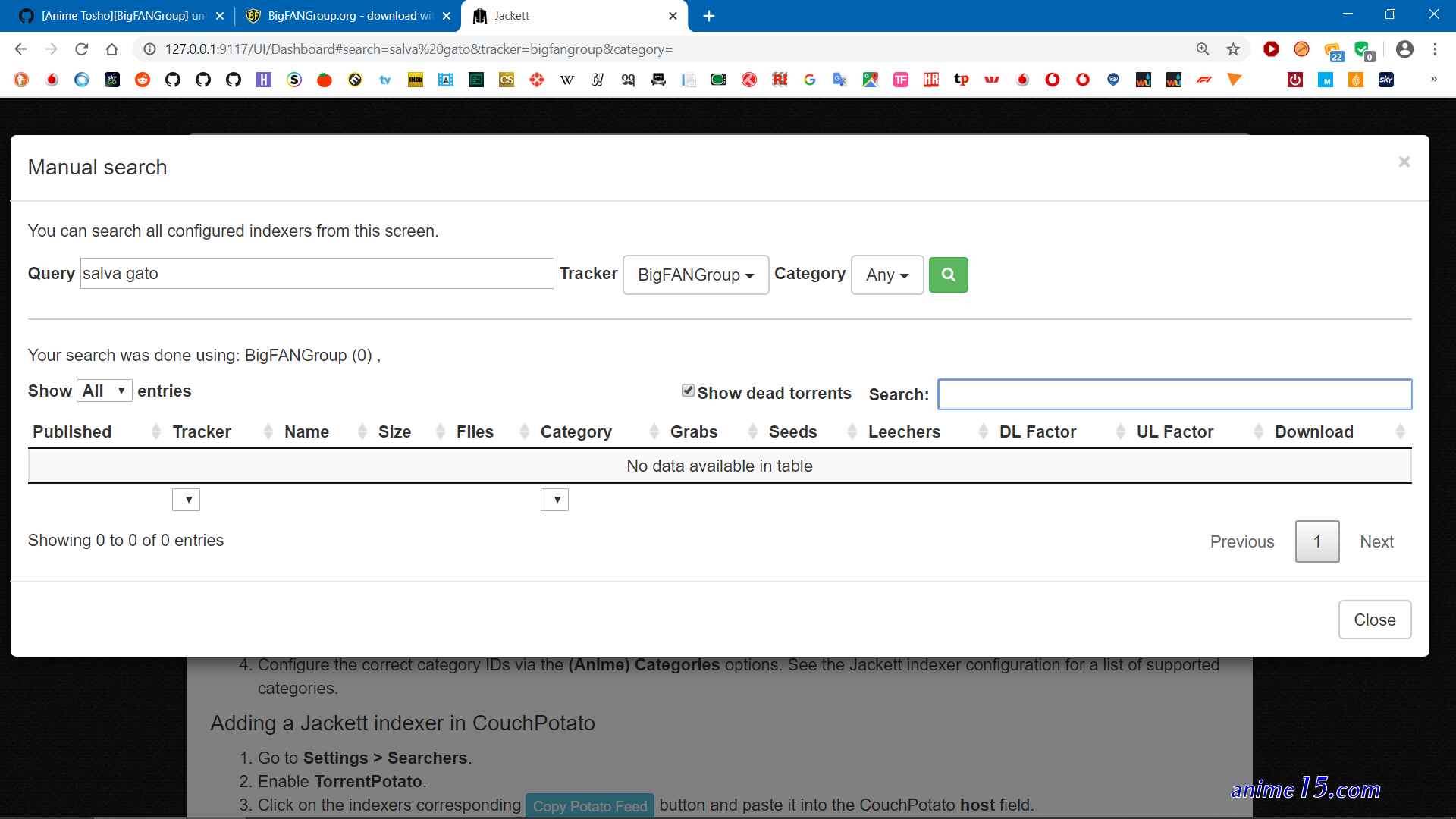The width and height of the screenshot is (1456, 819).
Task: Click the green shield extension icon
Action: (1363, 50)
